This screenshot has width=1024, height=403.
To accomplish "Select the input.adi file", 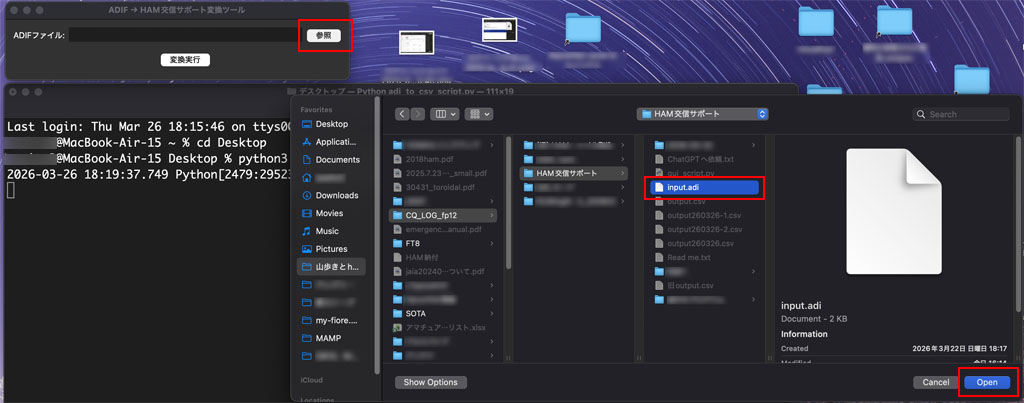I will tap(705, 187).
